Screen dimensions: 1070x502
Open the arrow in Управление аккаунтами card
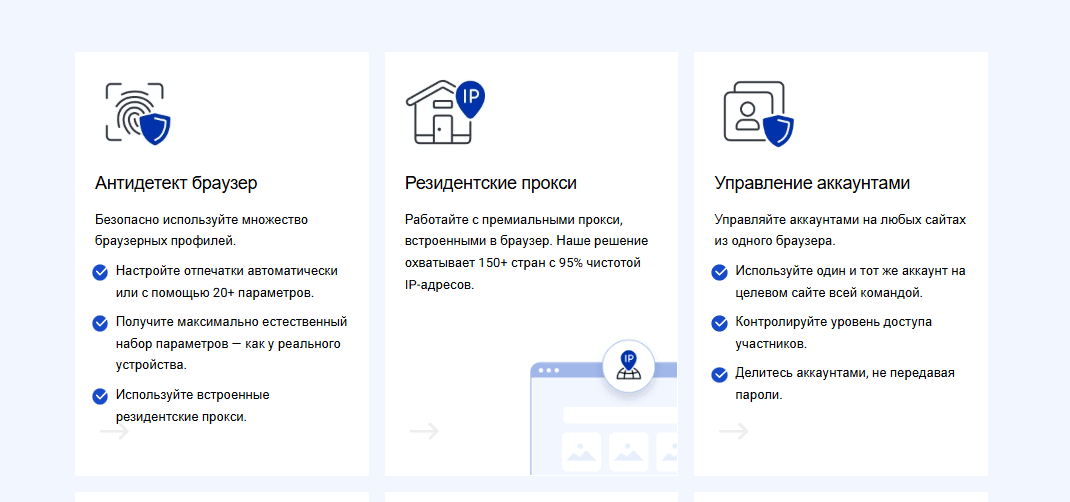[734, 431]
